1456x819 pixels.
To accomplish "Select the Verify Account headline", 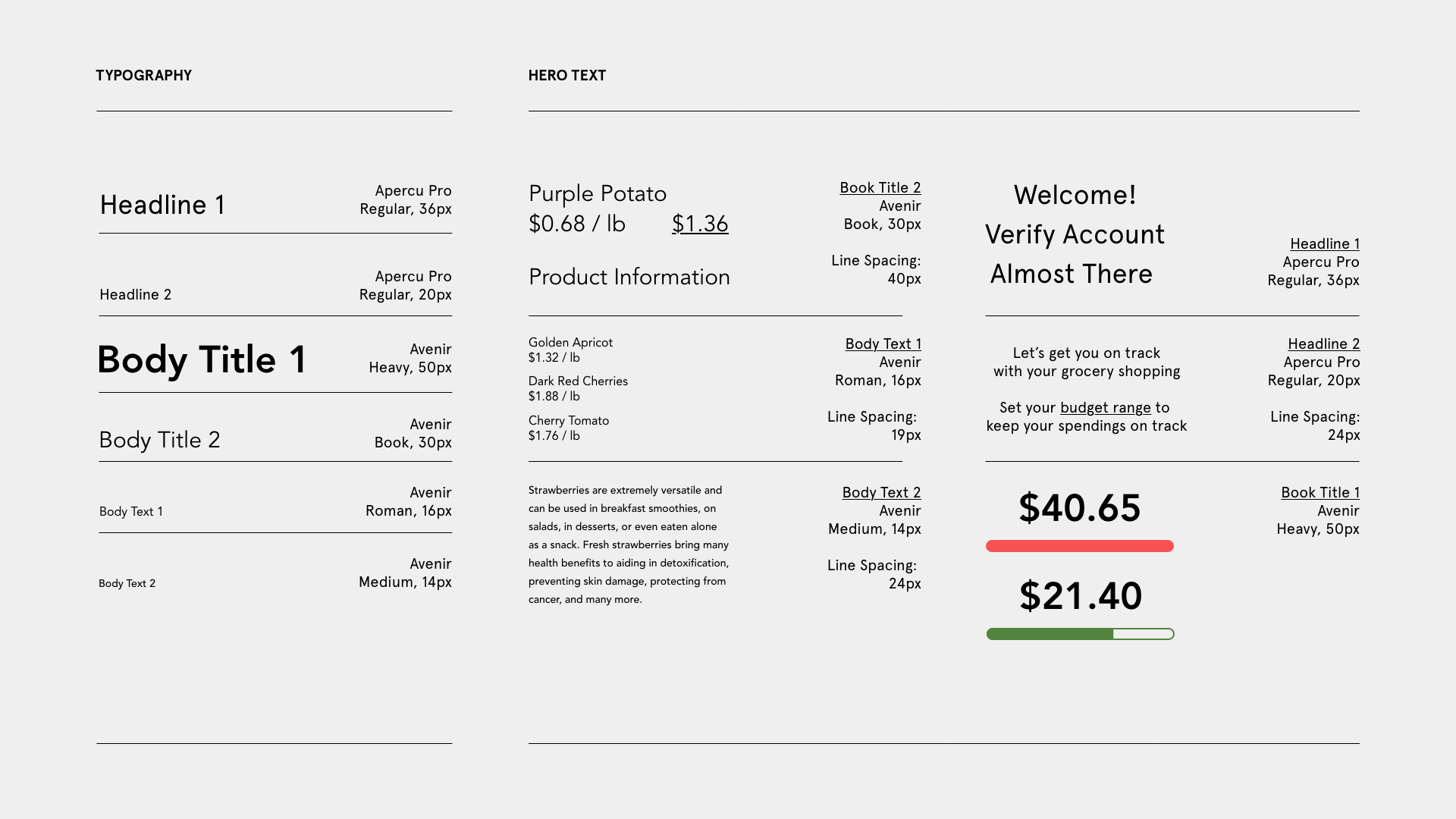I will coord(1075,235).
